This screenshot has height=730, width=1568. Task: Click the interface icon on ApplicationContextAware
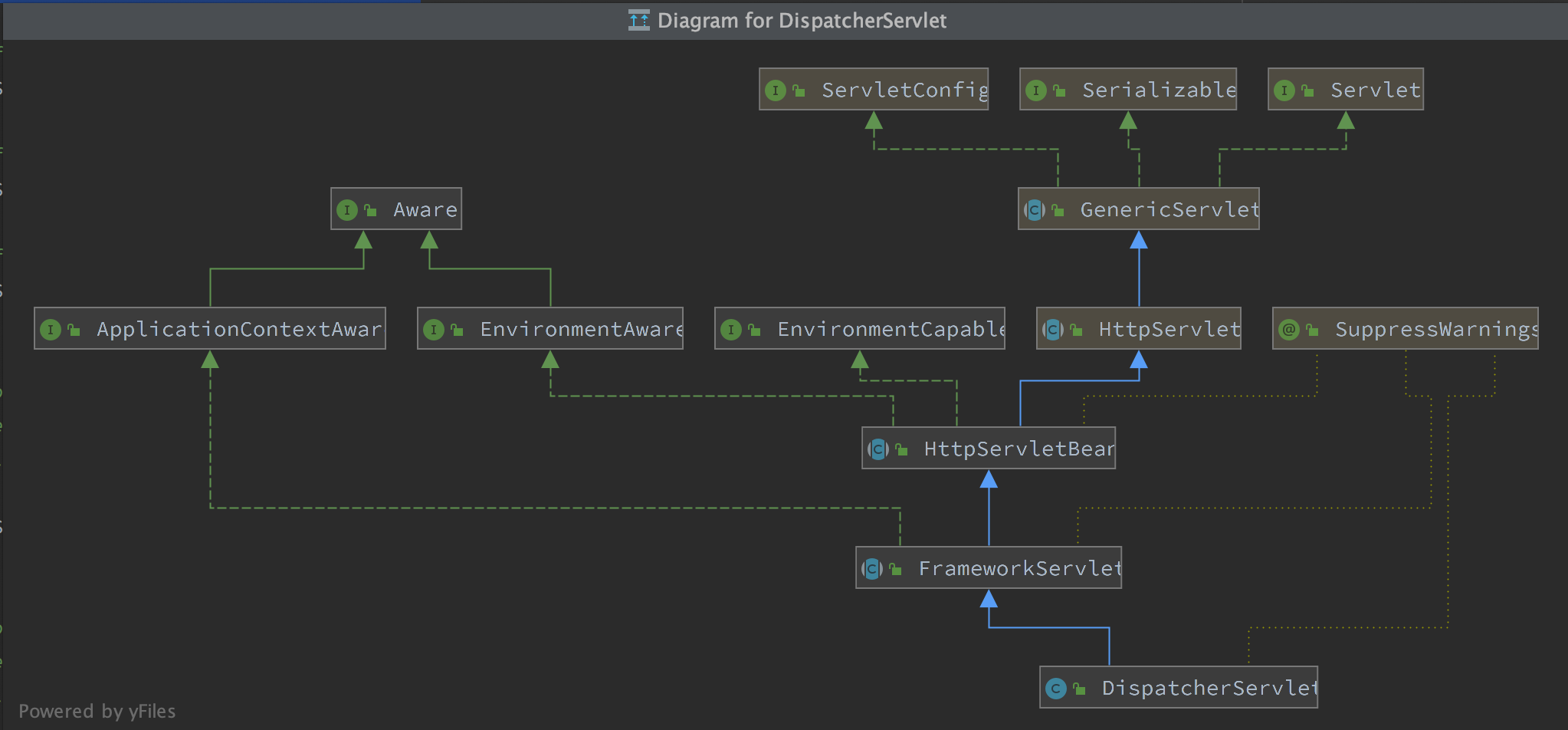click(x=51, y=330)
